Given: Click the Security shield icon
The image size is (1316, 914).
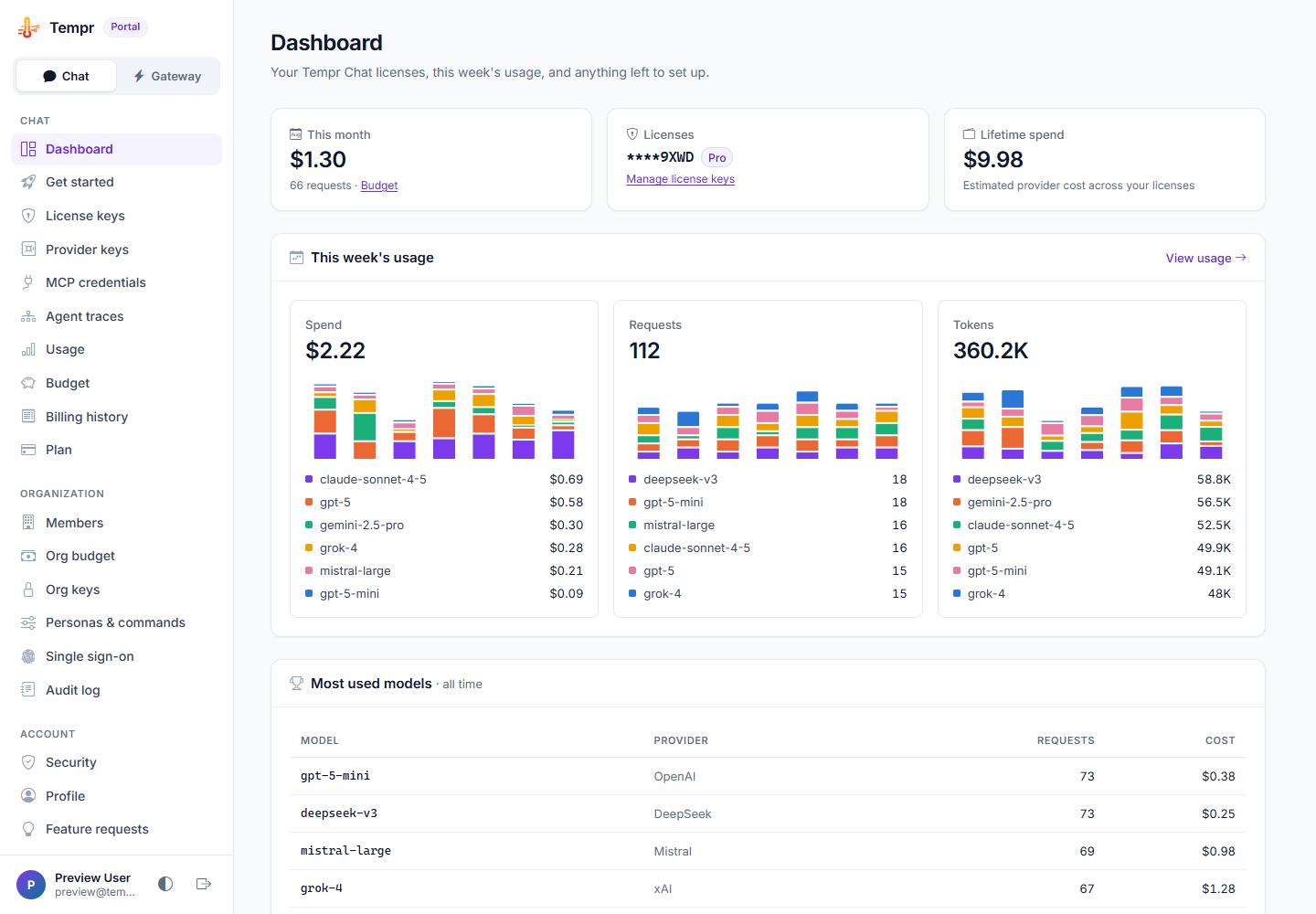Looking at the screenshot, I should [28, 762].
